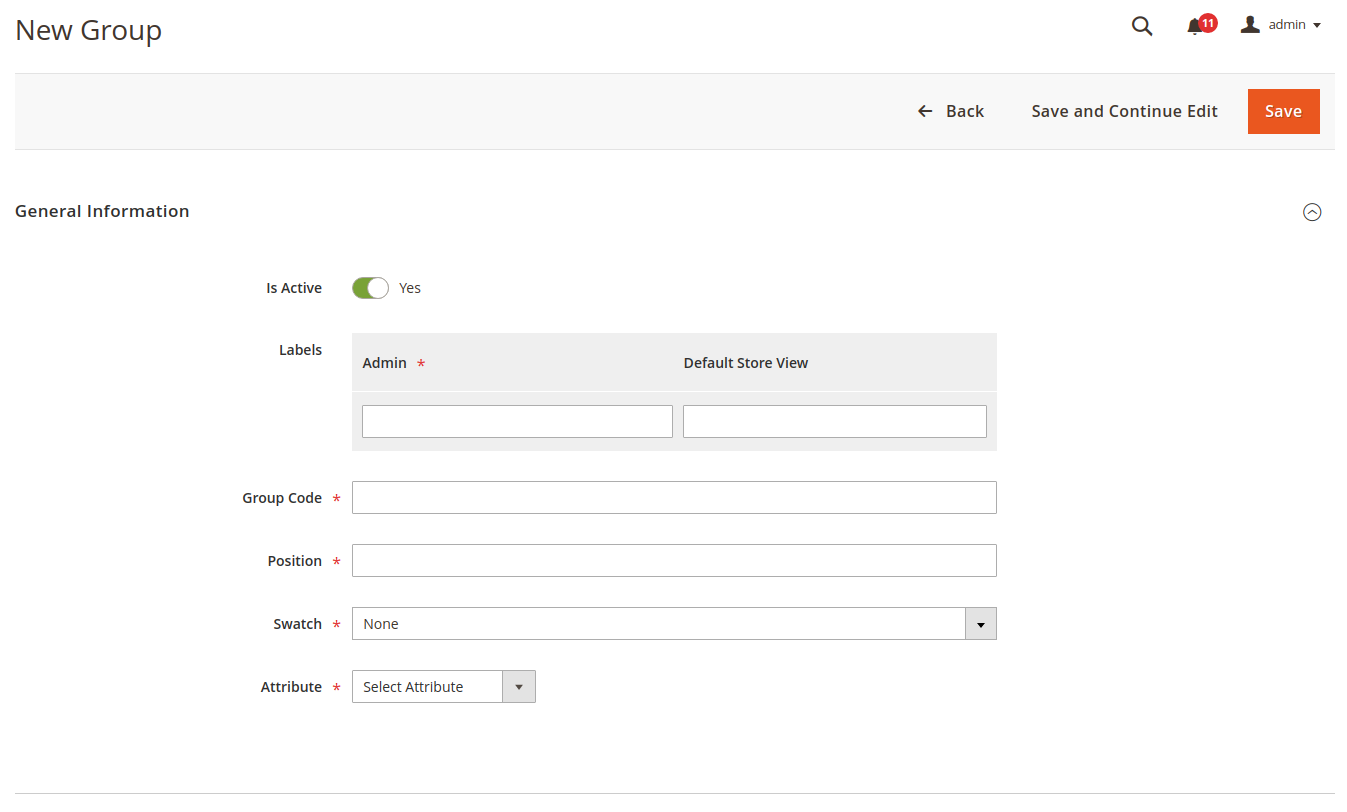Viewport: 1347px width, 812px height.
Task: Open the Swatch dropdown arrow button
Action: 981,623
